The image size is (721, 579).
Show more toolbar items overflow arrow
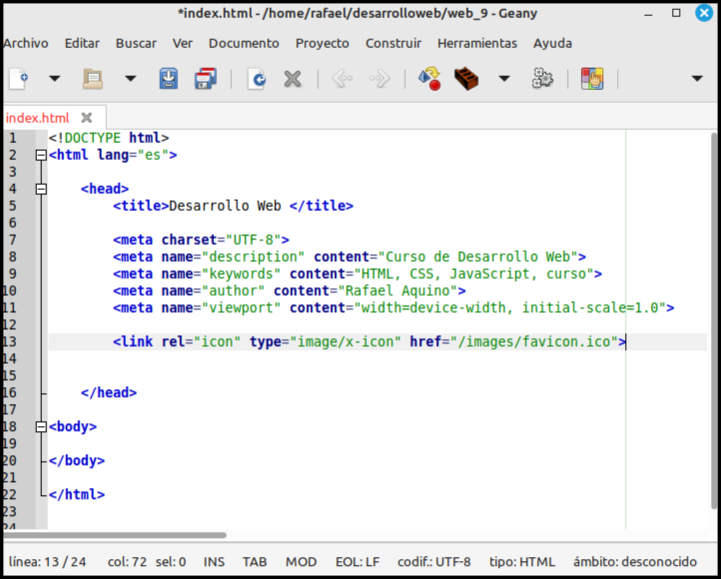697,79
